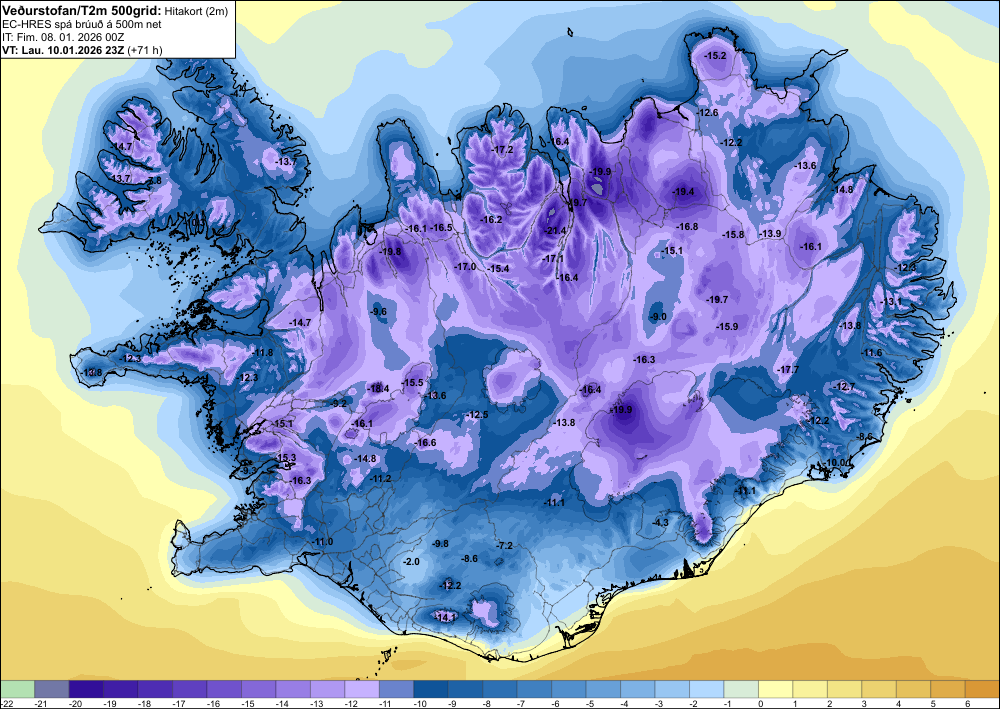Select the -16.5 temperature label
The width and height of the screenshot is (1000, 709).
click(x=441, y=228)
